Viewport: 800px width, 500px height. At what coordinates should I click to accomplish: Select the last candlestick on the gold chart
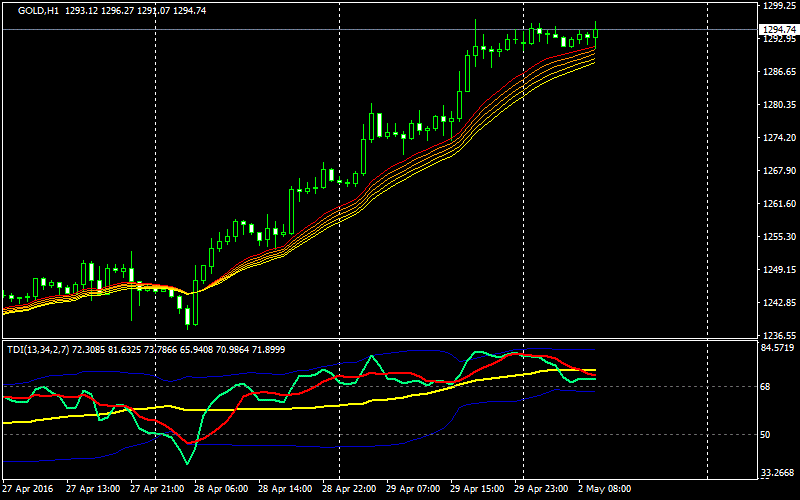coord(595,34)
